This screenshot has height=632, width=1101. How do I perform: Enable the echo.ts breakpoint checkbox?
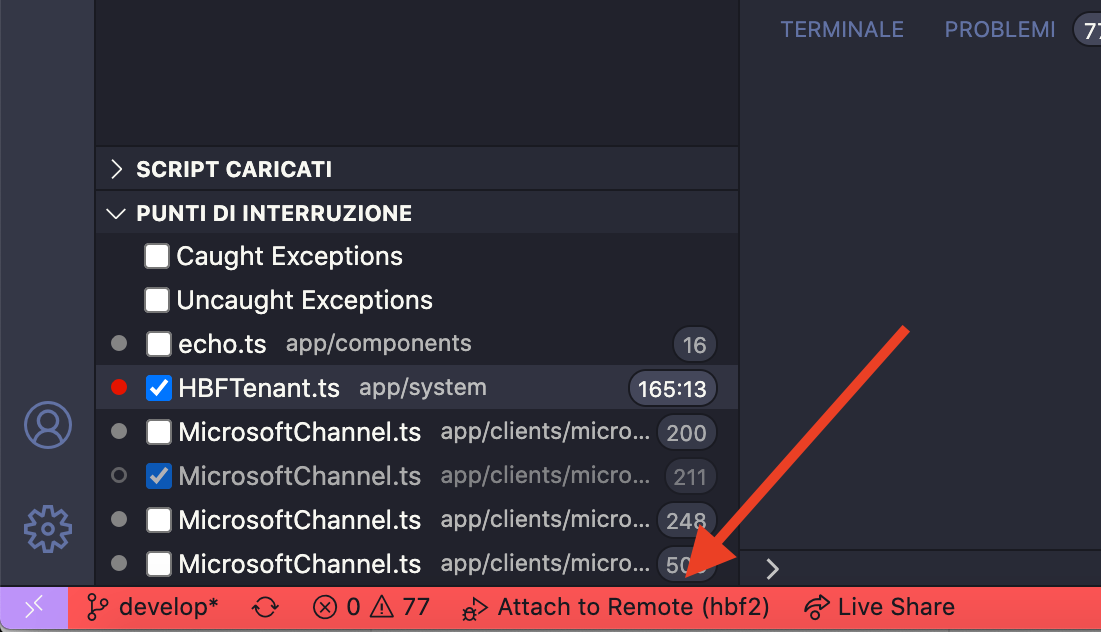tap(159, 344)
